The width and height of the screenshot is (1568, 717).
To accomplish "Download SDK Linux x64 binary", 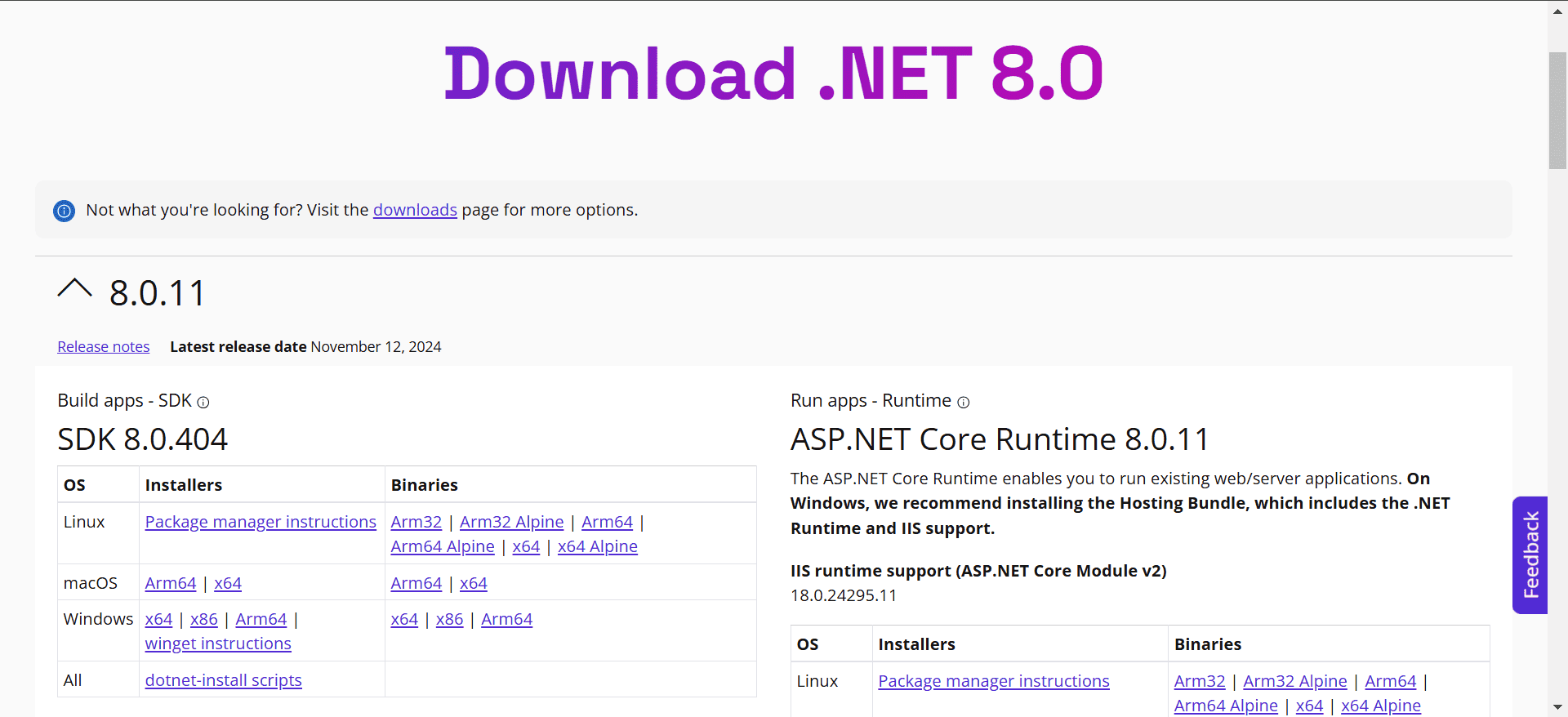I will 526,546.
